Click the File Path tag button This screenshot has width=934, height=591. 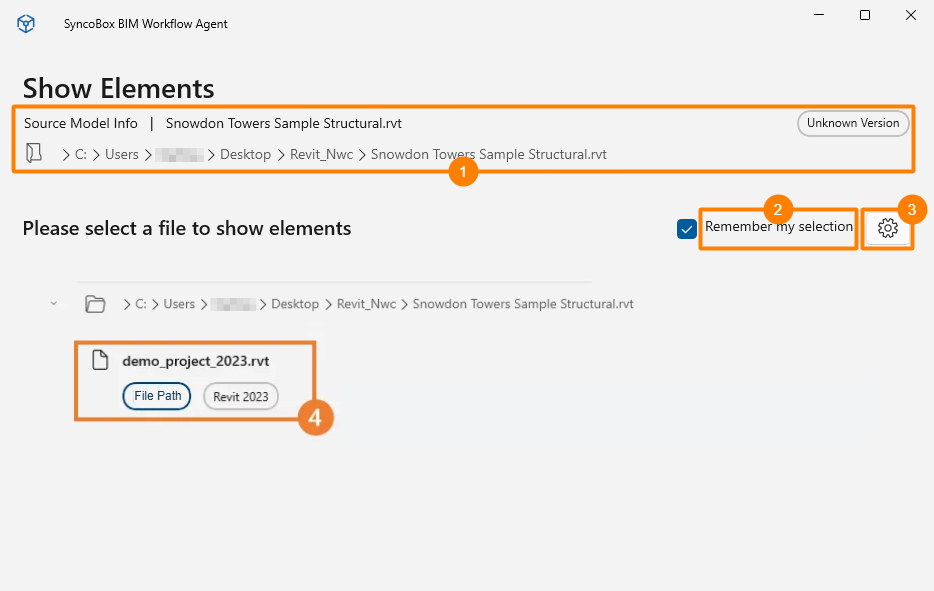click(x=157, y=396)
